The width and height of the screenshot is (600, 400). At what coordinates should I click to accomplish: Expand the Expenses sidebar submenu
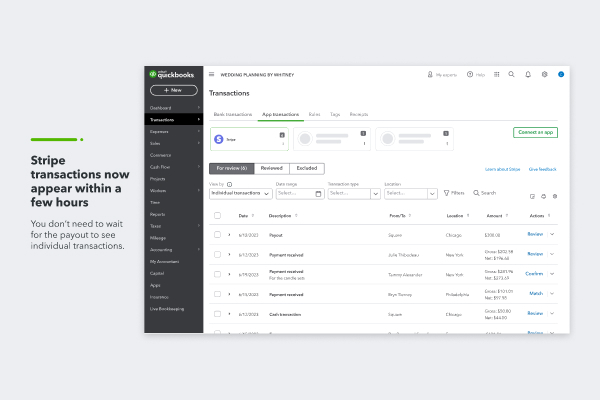(x=199, y=132)
